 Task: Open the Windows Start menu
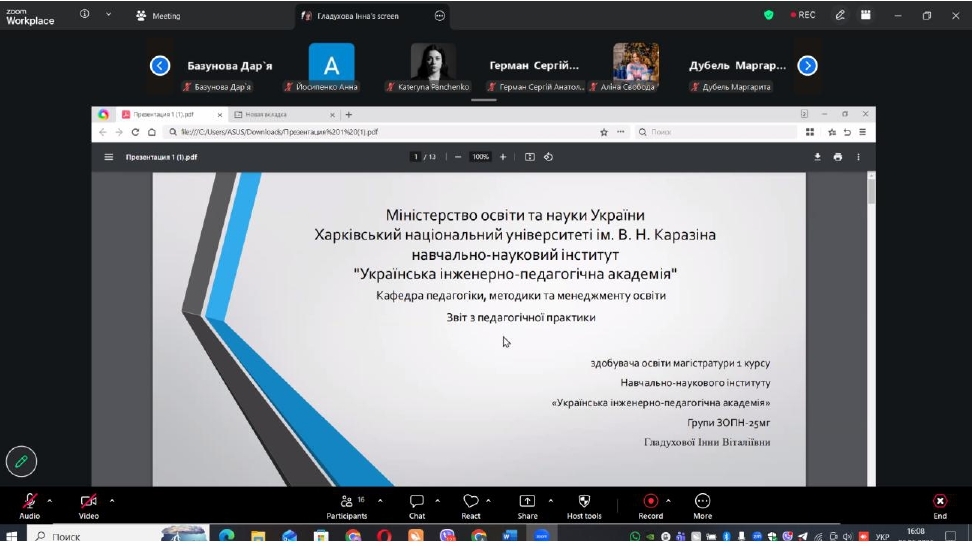11,537
